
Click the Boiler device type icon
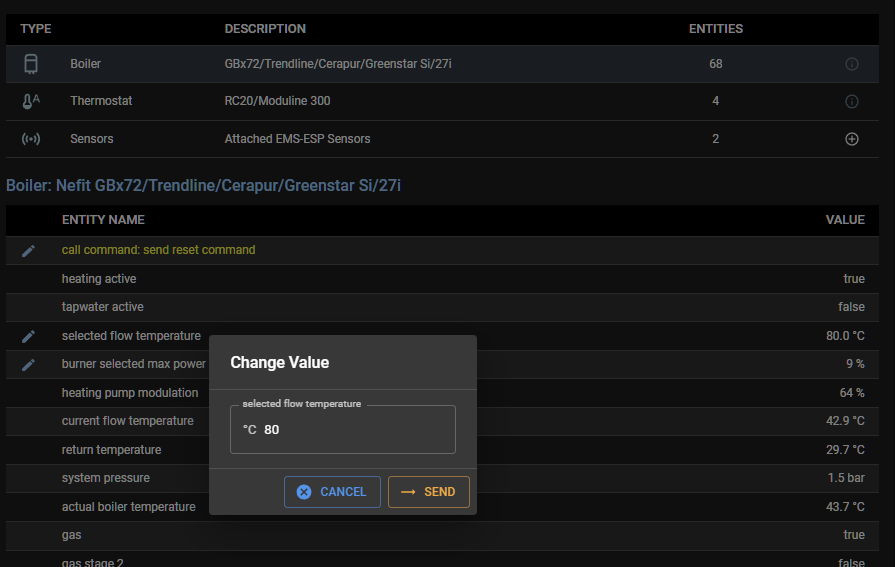click(x=31, y=64)
